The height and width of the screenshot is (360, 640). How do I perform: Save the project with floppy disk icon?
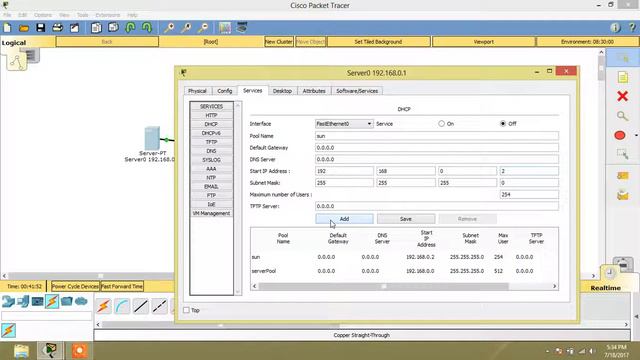tap(40, 28)
